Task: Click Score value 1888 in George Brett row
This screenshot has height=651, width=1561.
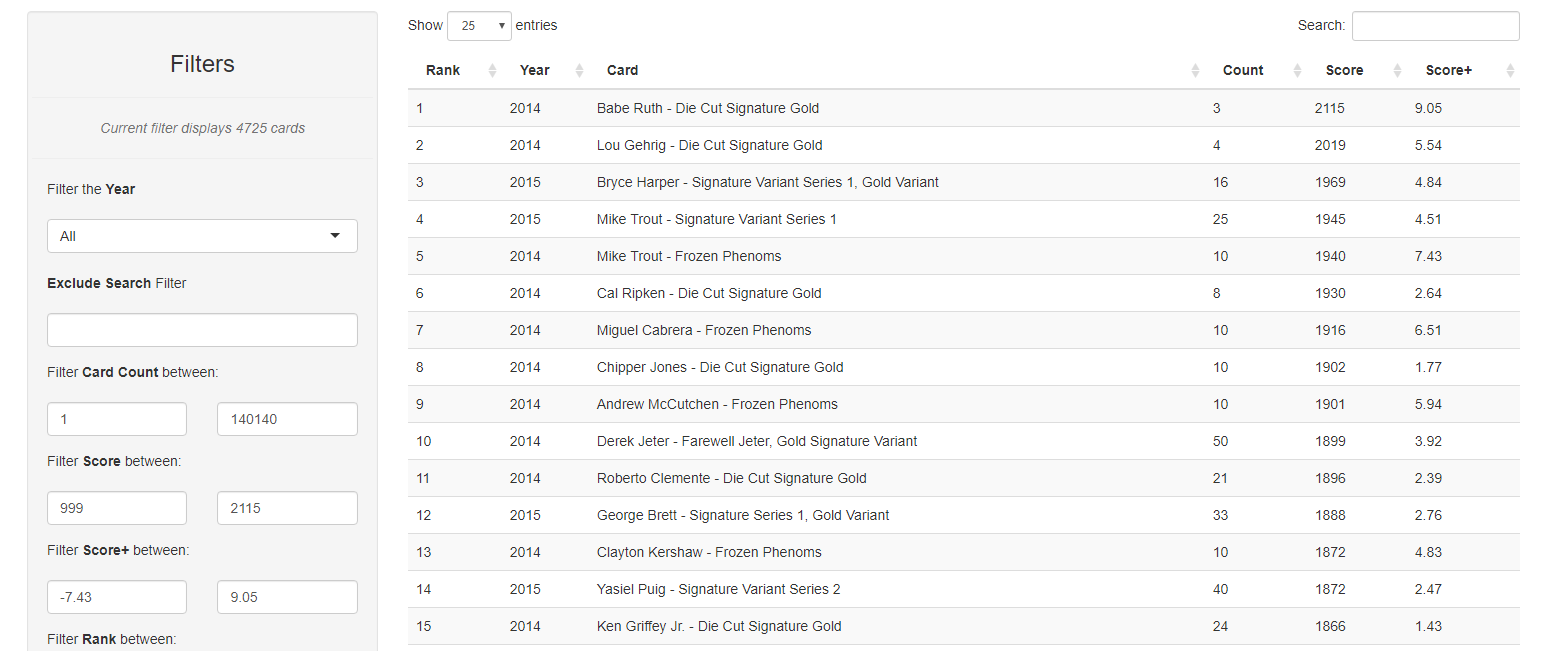Action: point(1330,515)
